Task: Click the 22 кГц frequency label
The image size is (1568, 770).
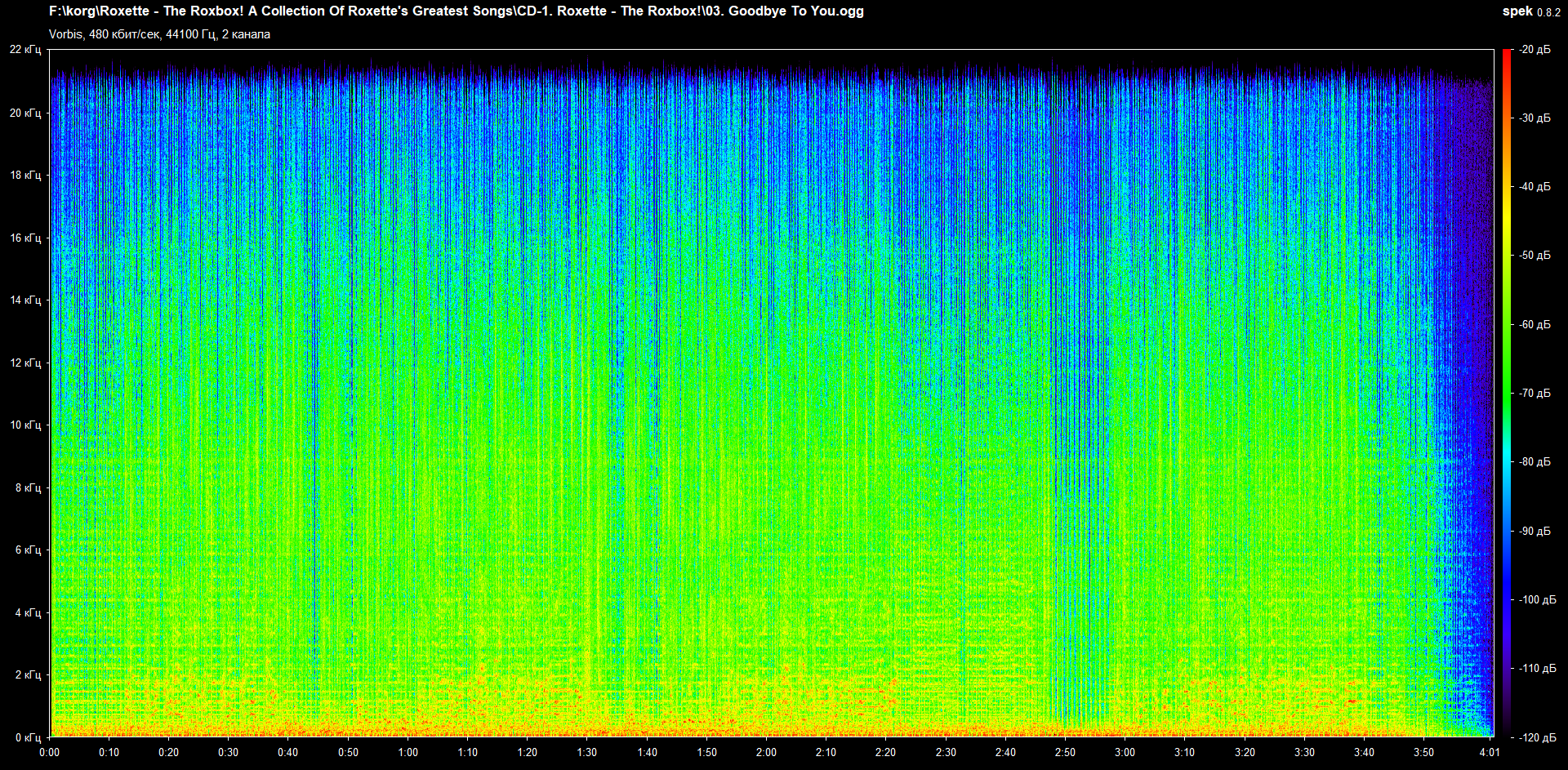Action: pos(25,50)
